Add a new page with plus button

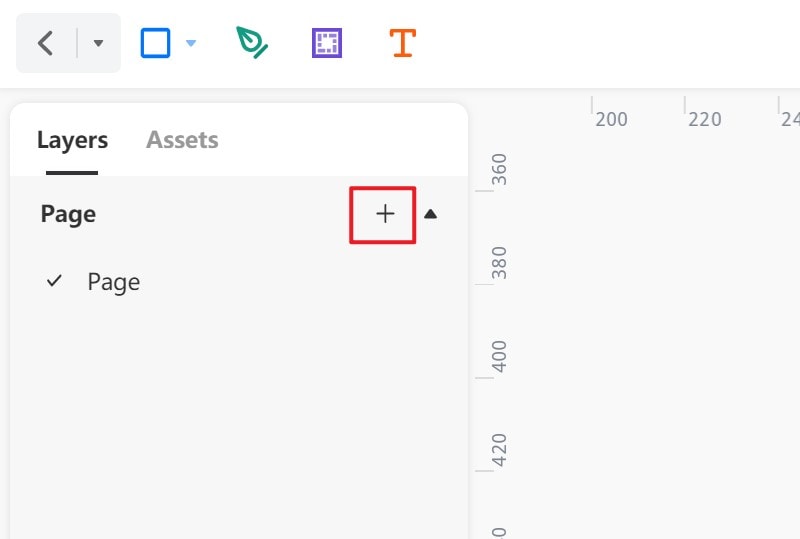click(385, 214)
